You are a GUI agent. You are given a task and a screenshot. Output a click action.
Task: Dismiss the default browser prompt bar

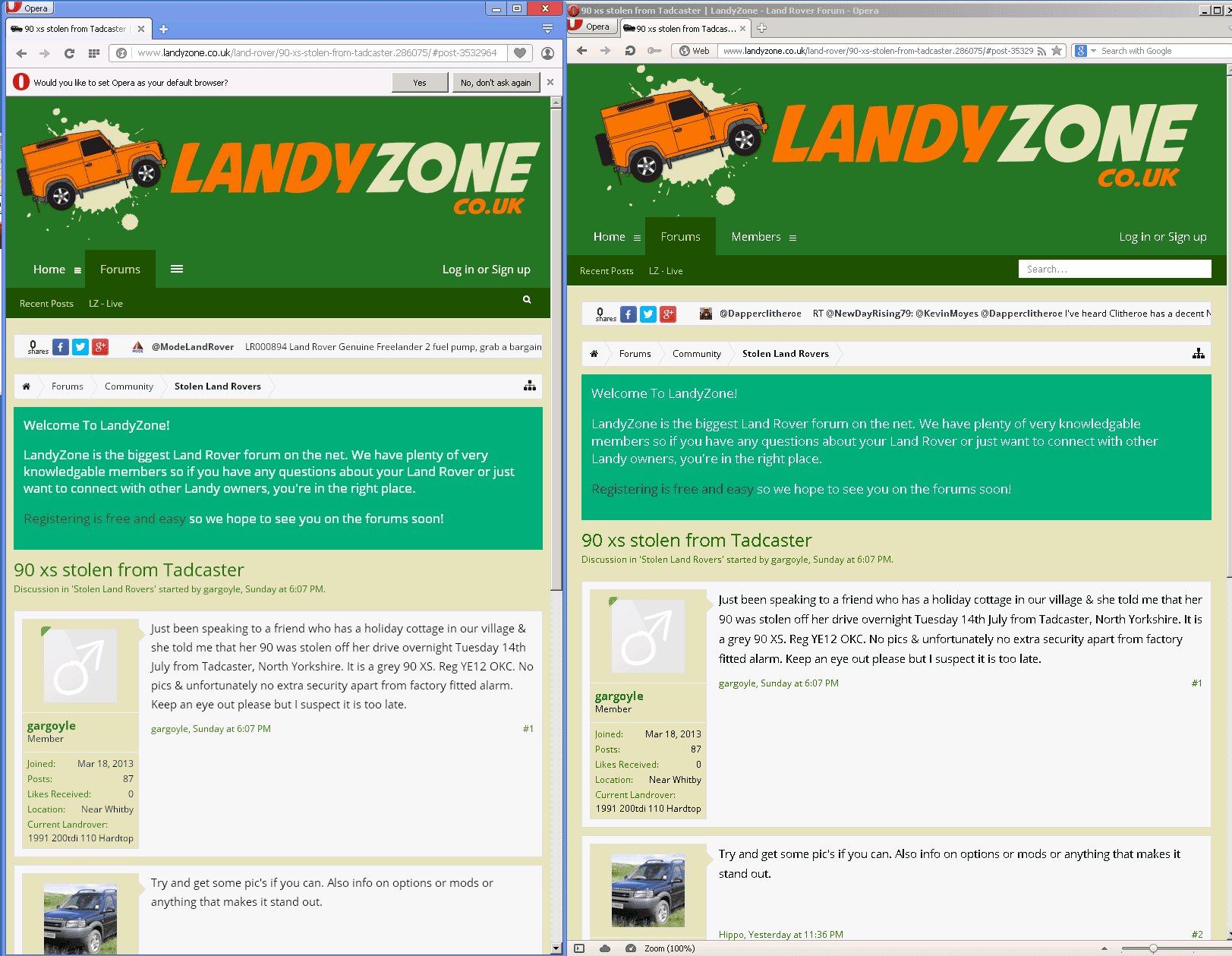pyautogui.click(x=550, y=82)
